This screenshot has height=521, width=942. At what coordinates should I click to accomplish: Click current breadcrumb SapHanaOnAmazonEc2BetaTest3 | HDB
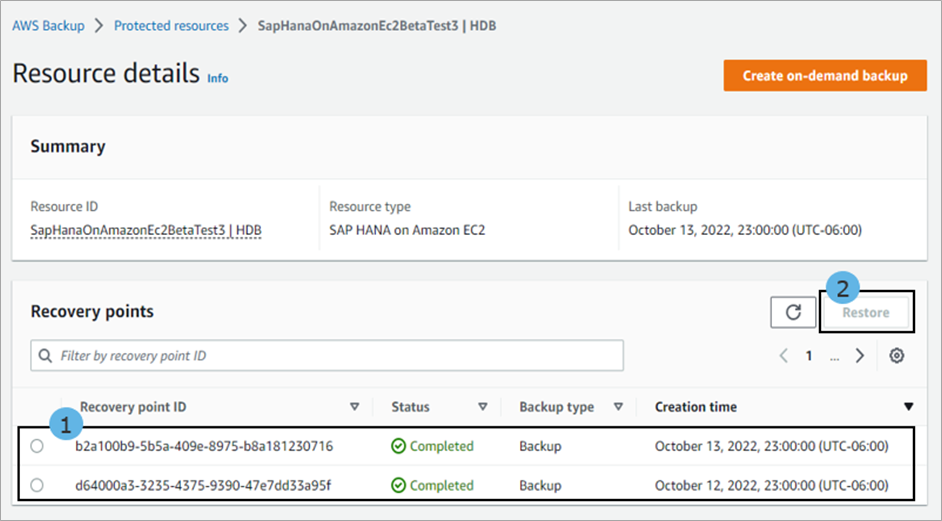coord(377,26)
